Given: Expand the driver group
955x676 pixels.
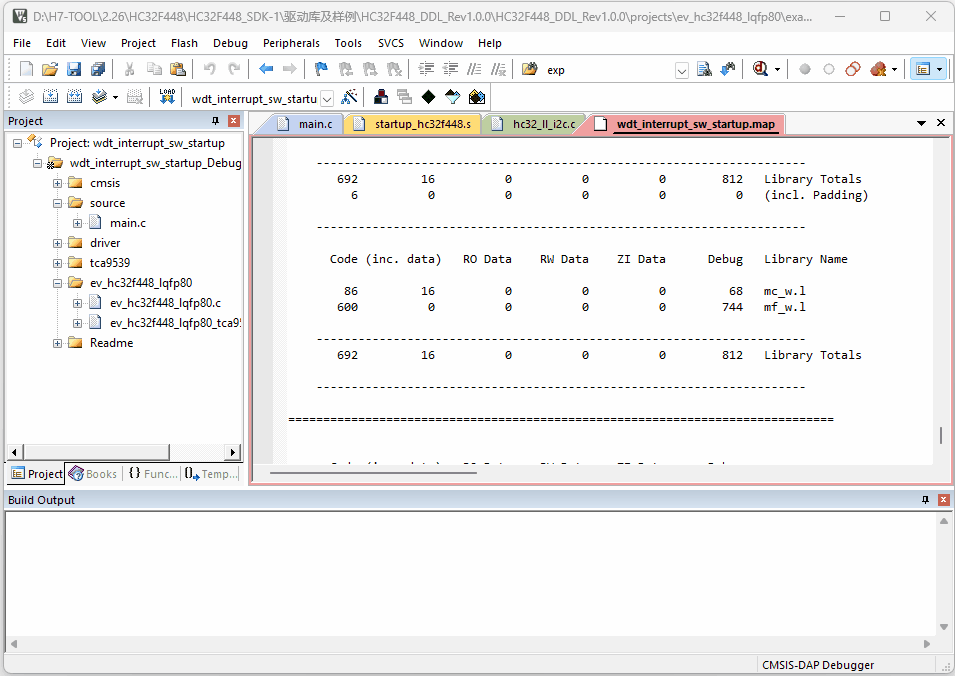Looking at the screenshot, I should click(x=57, y=244).
